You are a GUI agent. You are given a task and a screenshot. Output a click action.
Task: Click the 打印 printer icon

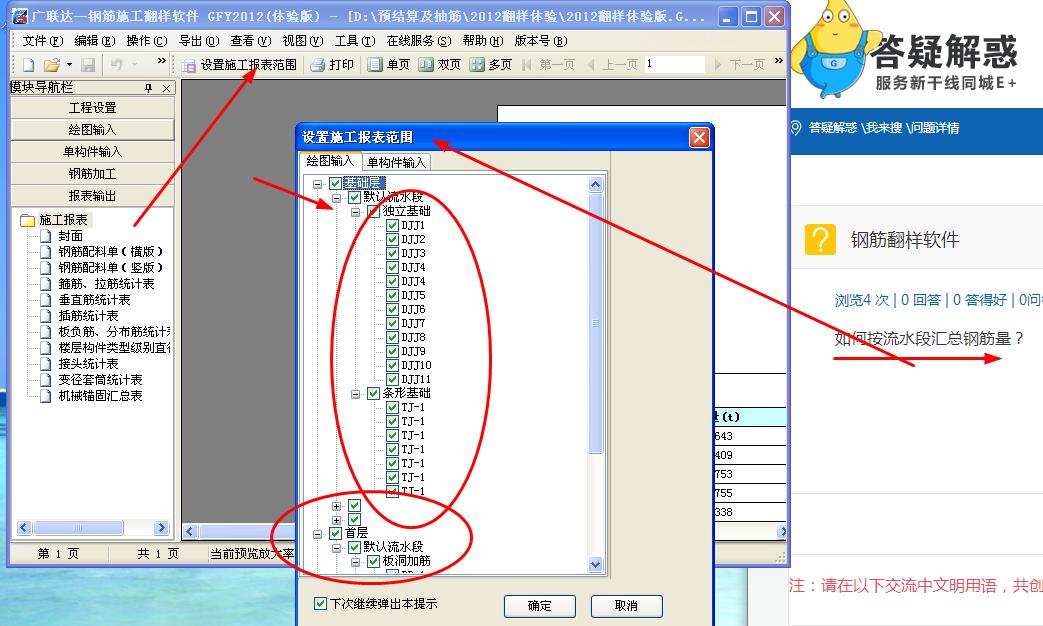(x=318, y=65)
